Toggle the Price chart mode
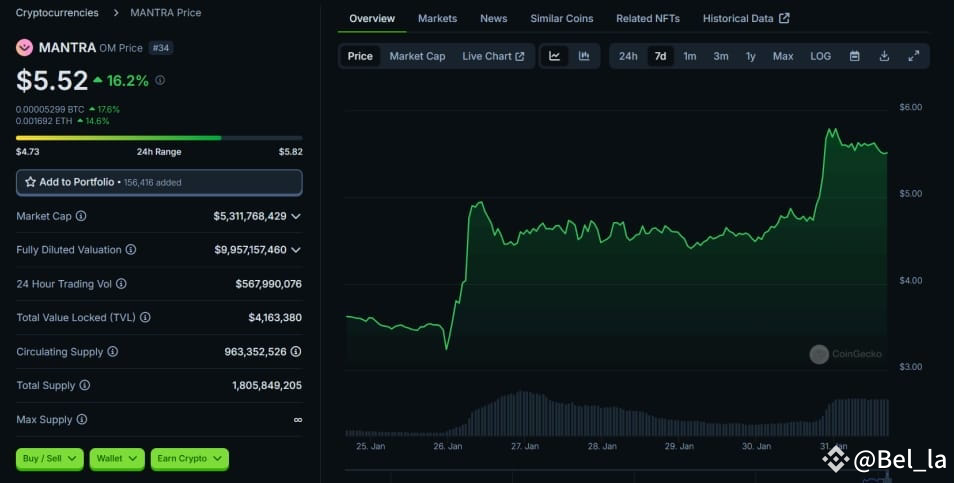The width and height of the screenshot is (955, 483). 360,56
